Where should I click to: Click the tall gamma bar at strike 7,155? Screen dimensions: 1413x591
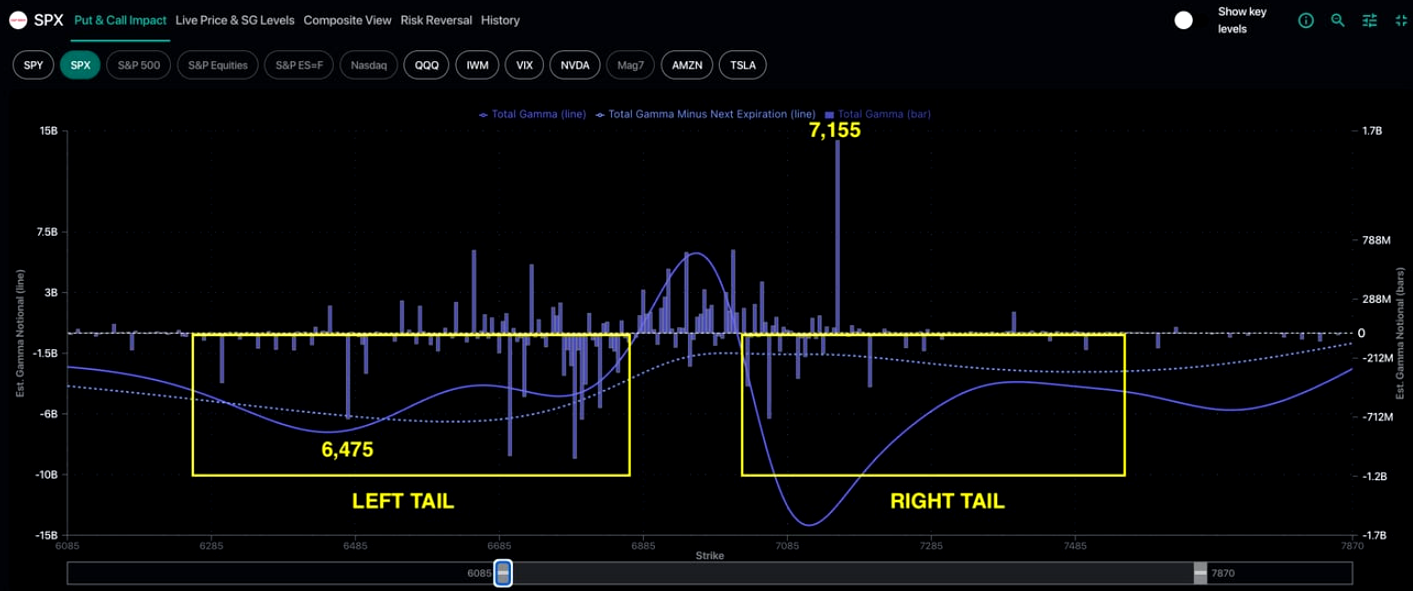[837, 240]
